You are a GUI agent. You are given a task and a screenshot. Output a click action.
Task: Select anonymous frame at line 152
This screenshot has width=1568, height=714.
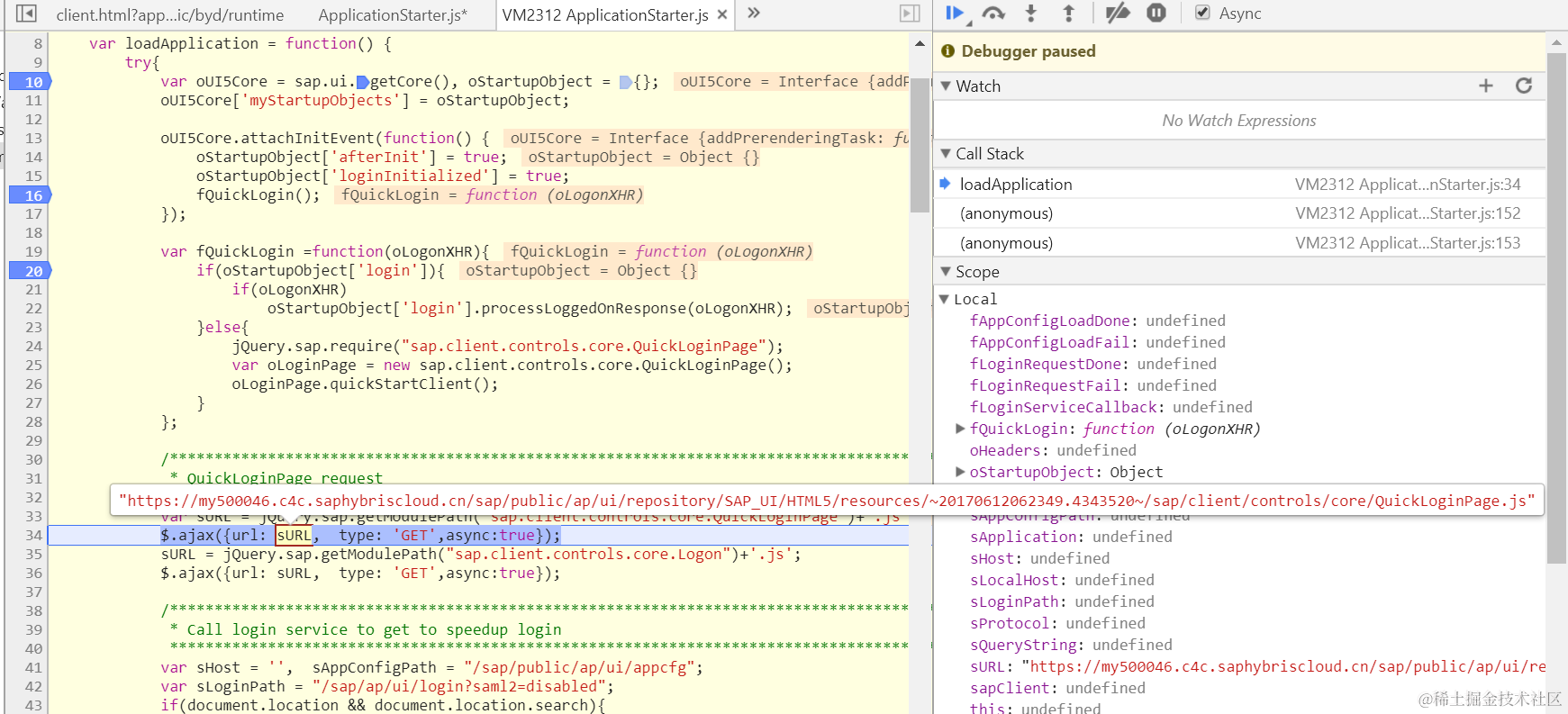(1239, 213)
